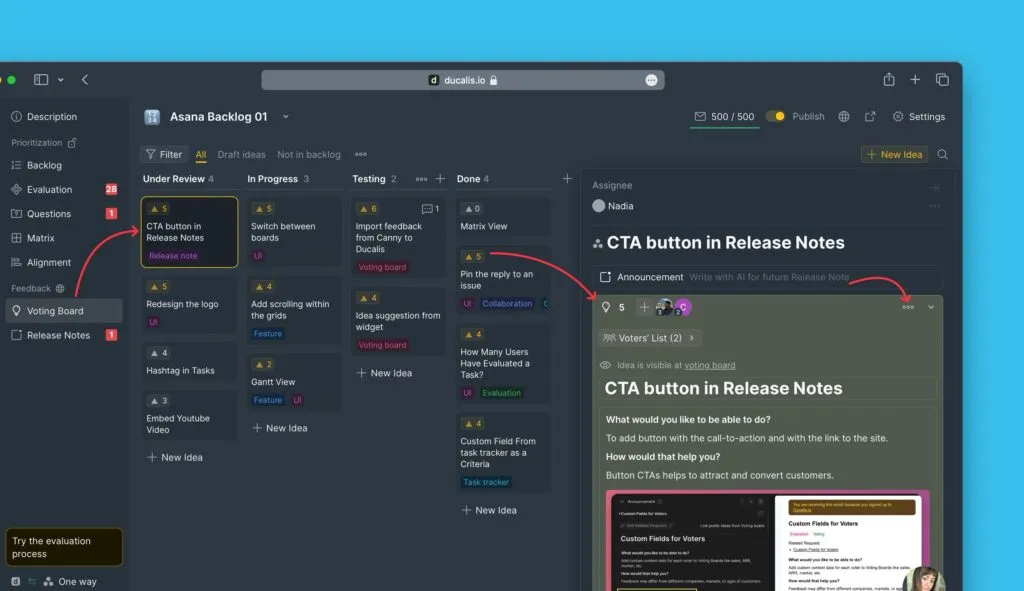Click the Safari share icon
This screenshot has height=591, width=1024.
(x=888, y=80)
